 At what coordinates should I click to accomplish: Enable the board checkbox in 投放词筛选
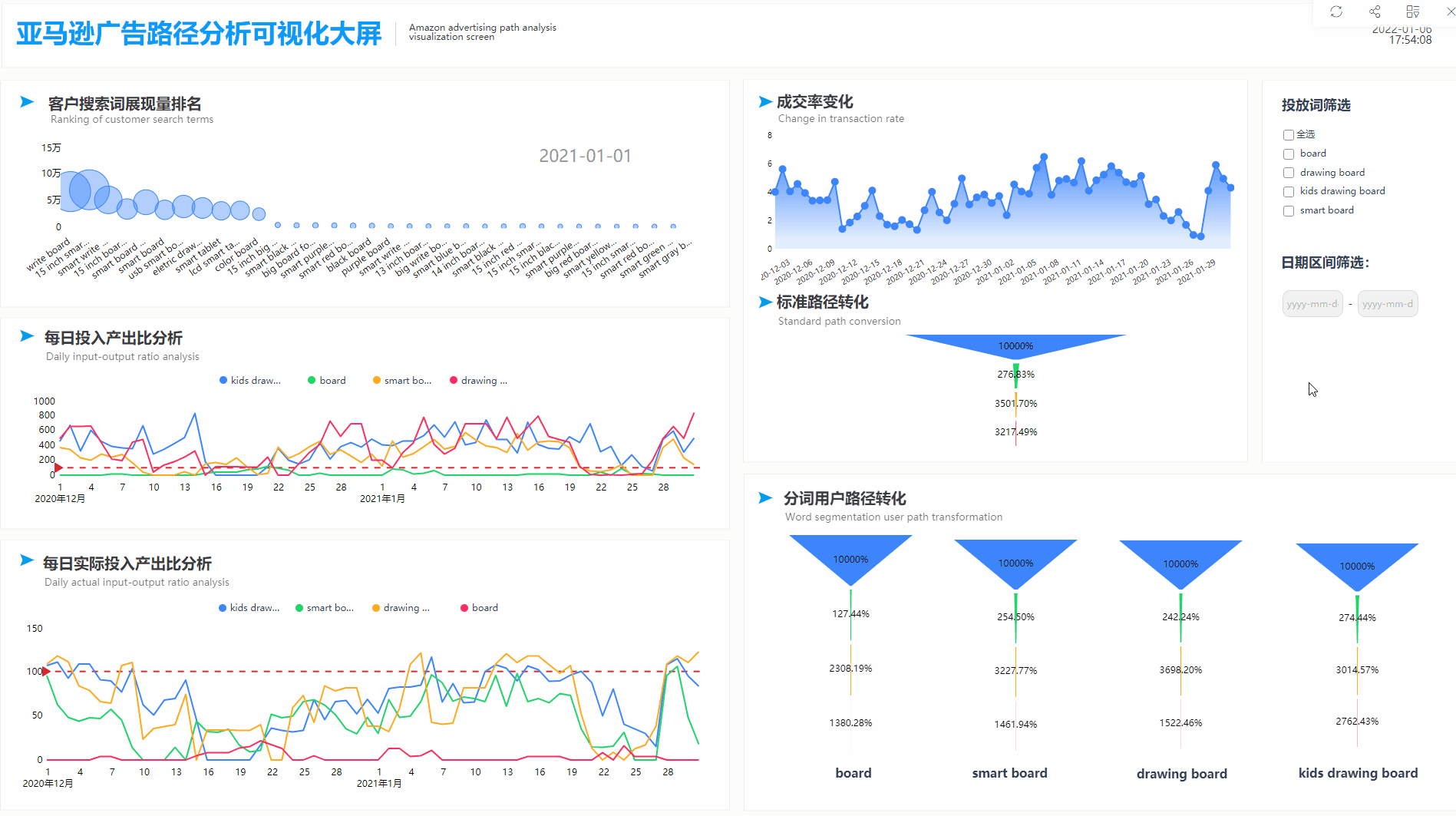tap(1288, 154)
